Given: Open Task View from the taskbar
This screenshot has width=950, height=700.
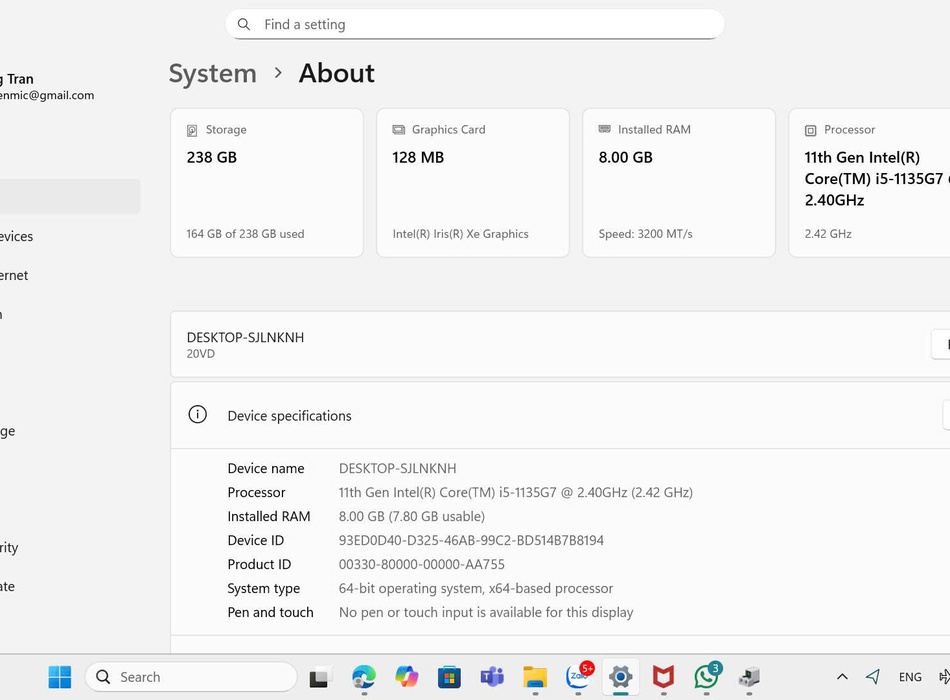Looking at the screenshot, I should pyautogui.click(x=319, y=677).
